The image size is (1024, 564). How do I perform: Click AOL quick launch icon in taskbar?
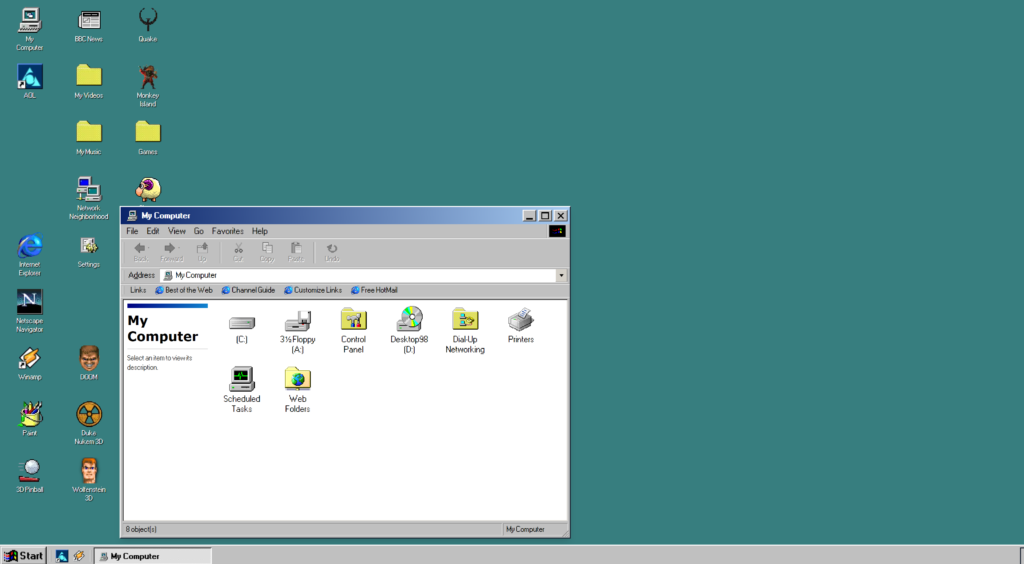(x=61, y=556)
